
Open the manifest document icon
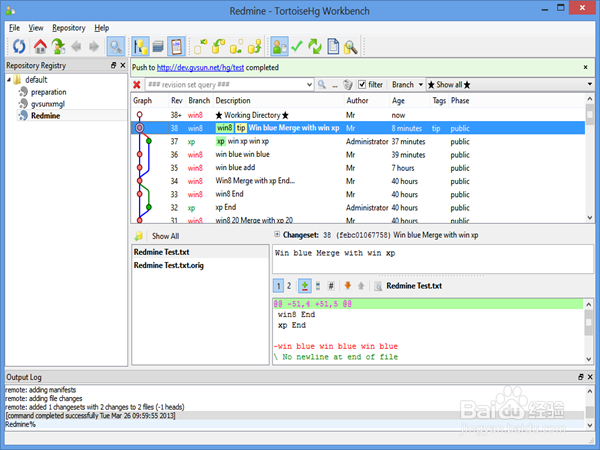333,47
